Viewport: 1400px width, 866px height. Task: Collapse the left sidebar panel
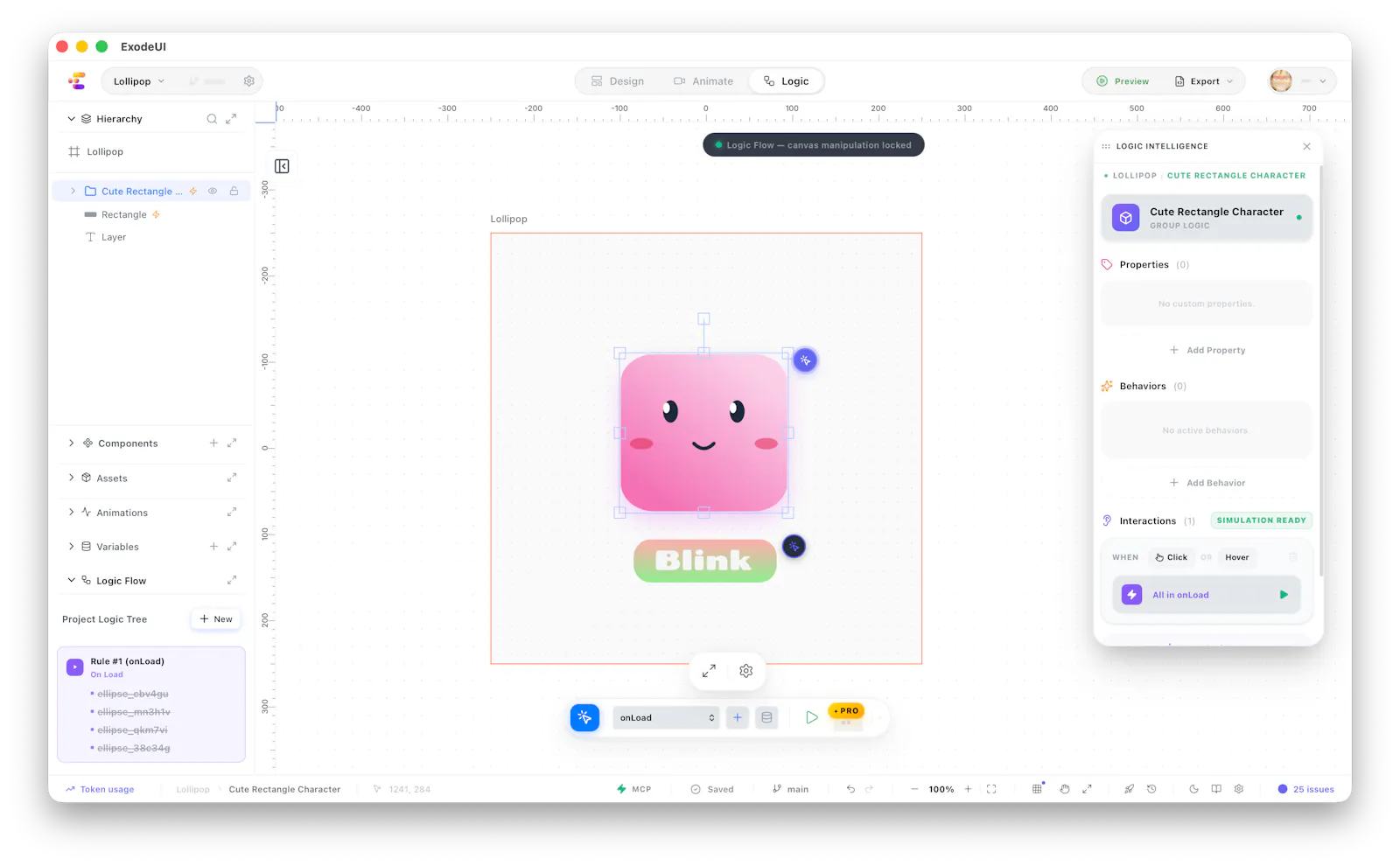[282, 166]
